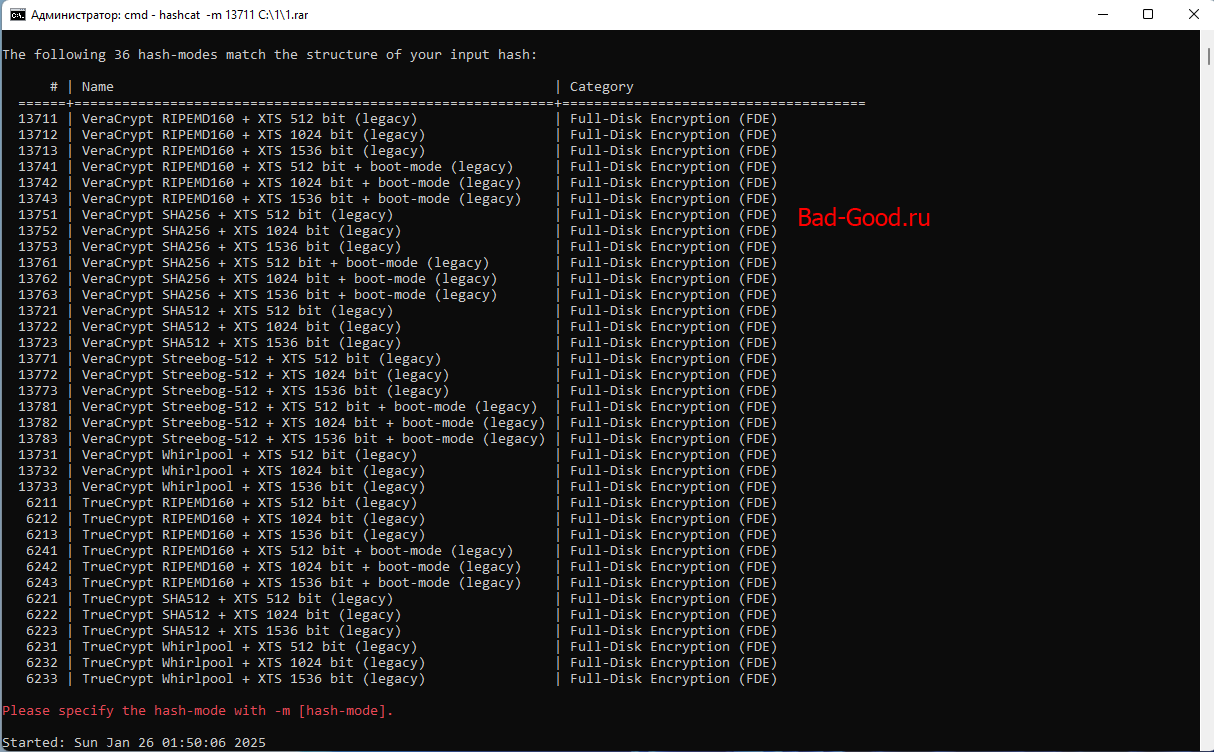Image resolution: width=1214 pixels, height=752 pixels.
Task: Click hash-mode number 13752
Action: click(x=38, y=231)
